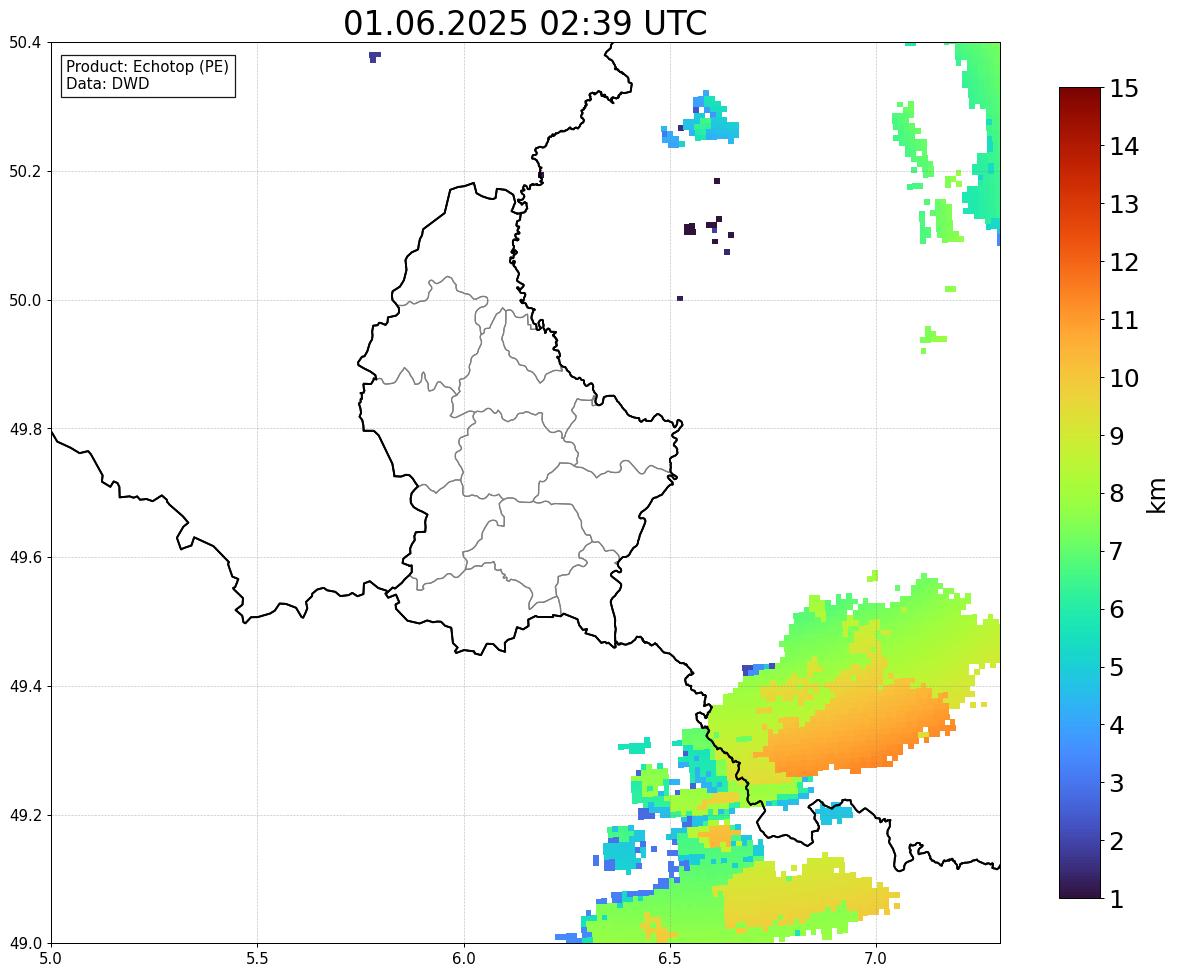The height and width of the screenshot is (976, 1178).
Task: Click the colorbar tick label '7'
Action: pos(1117,551)
